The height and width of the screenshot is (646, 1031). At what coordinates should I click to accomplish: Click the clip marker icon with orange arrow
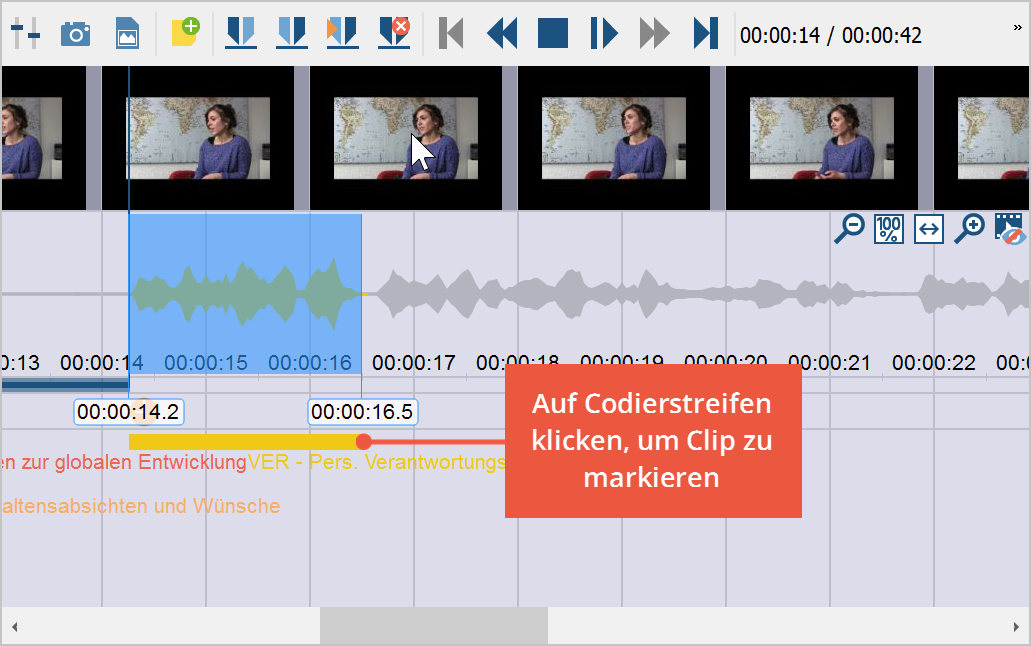point(342,33)
